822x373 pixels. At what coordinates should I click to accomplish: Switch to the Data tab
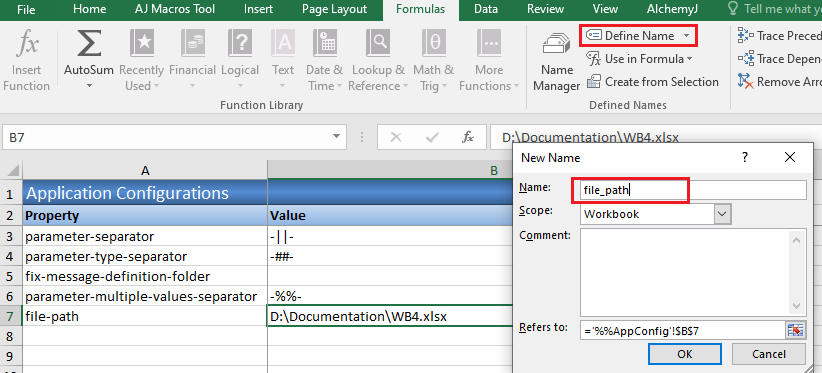[x=486, y=9]
